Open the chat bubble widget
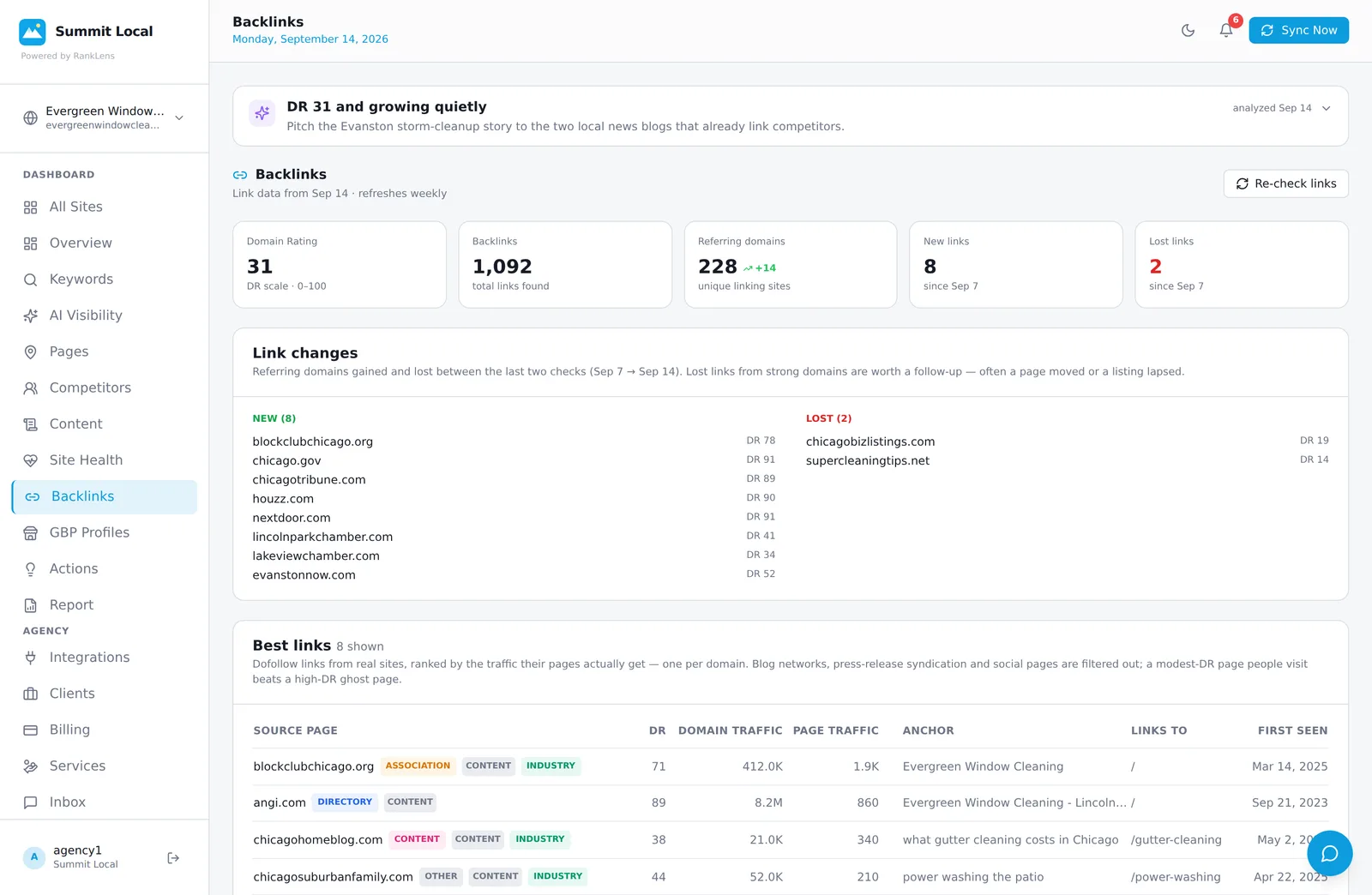 coord(1330,853)
